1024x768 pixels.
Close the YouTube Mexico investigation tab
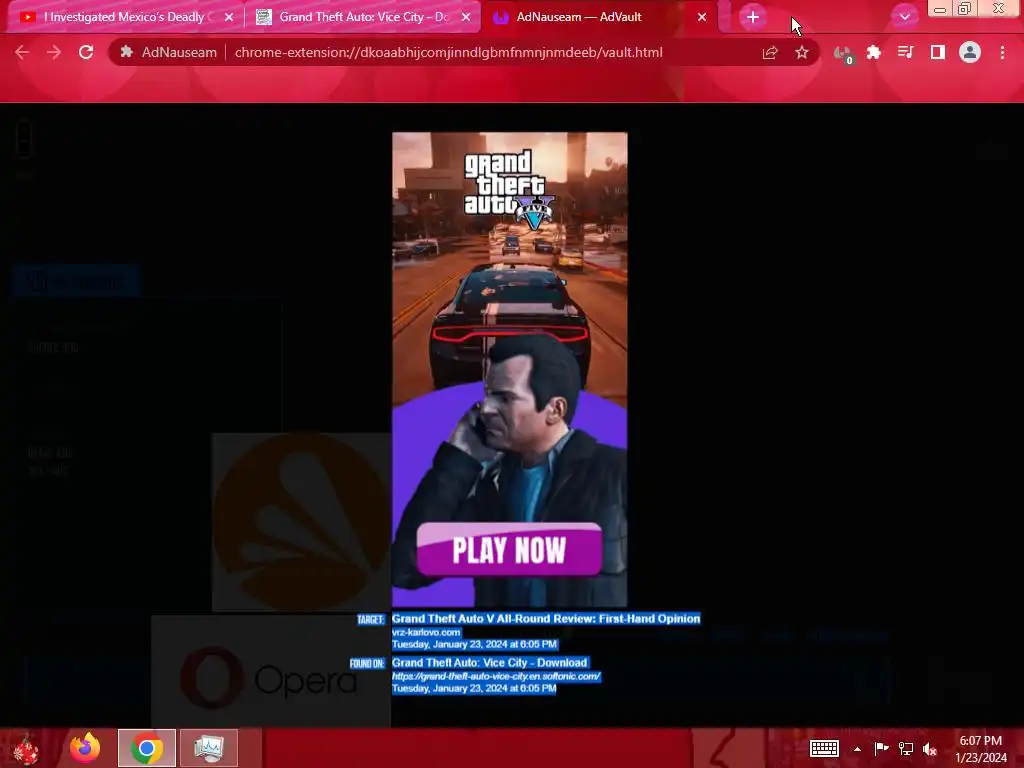[x=229, y=17]
